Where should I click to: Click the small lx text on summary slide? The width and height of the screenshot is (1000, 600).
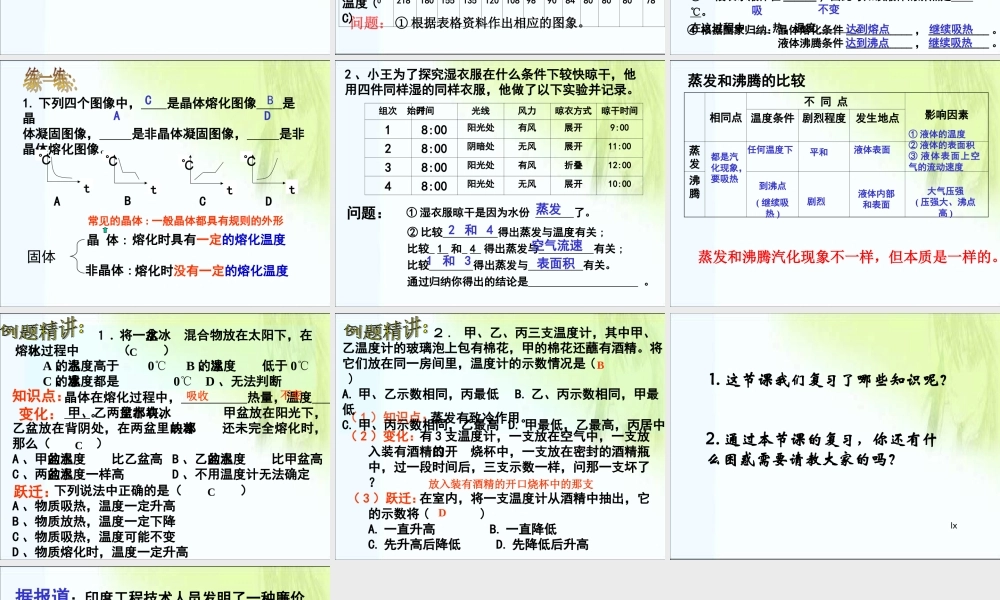[953, 525]
